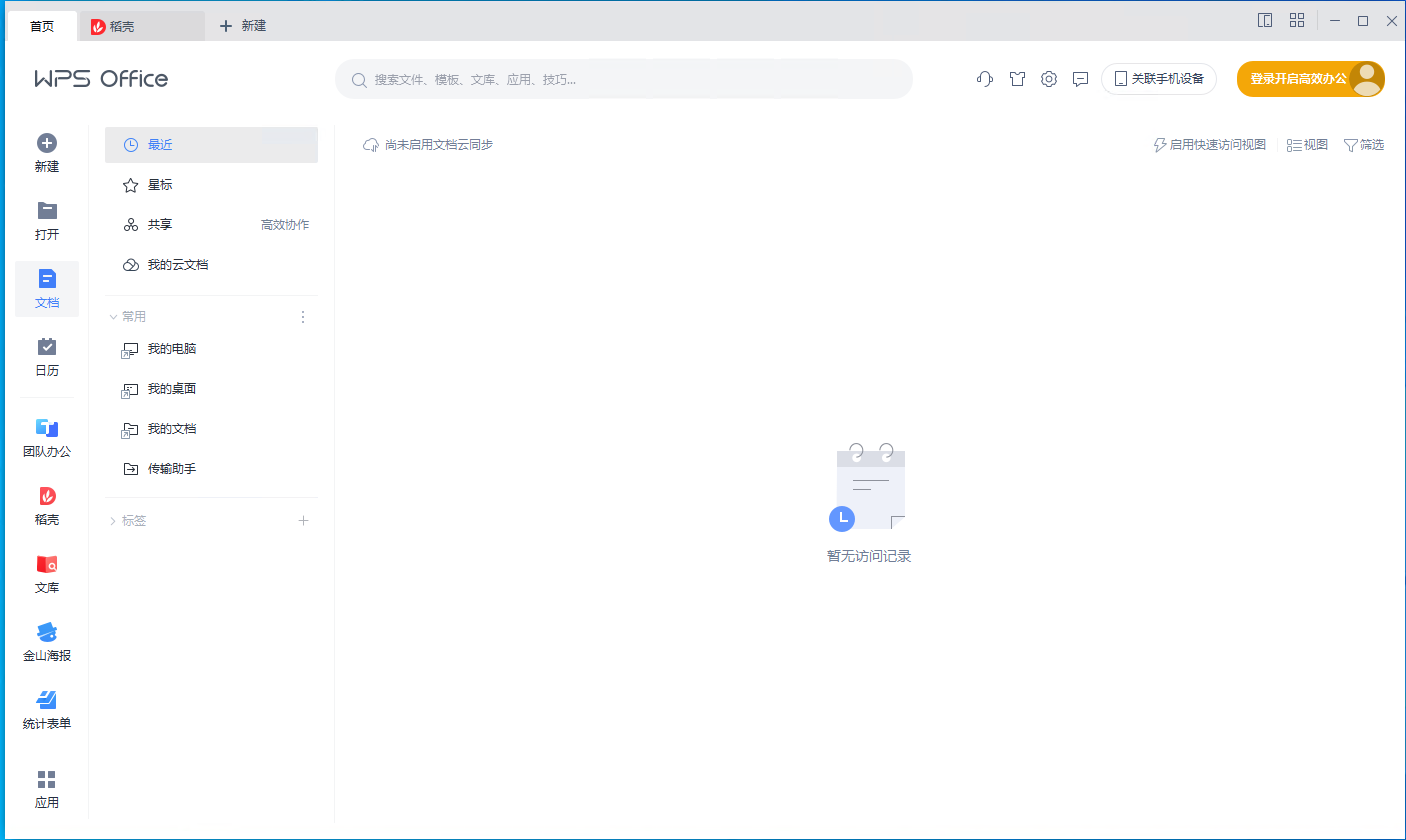This screenshot has width=1406, height=840.
Task: Open the 统计表单 forms icon
Action: (47, 699)
